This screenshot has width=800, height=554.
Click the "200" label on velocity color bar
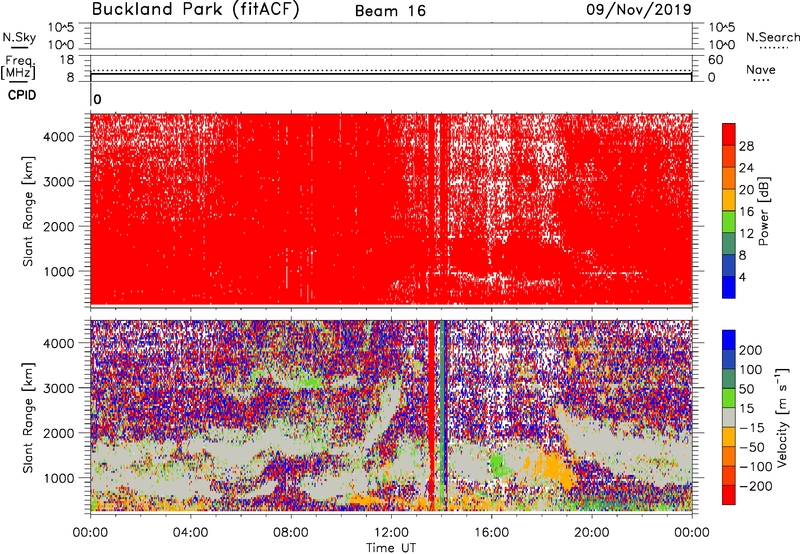tap(751, 350)
